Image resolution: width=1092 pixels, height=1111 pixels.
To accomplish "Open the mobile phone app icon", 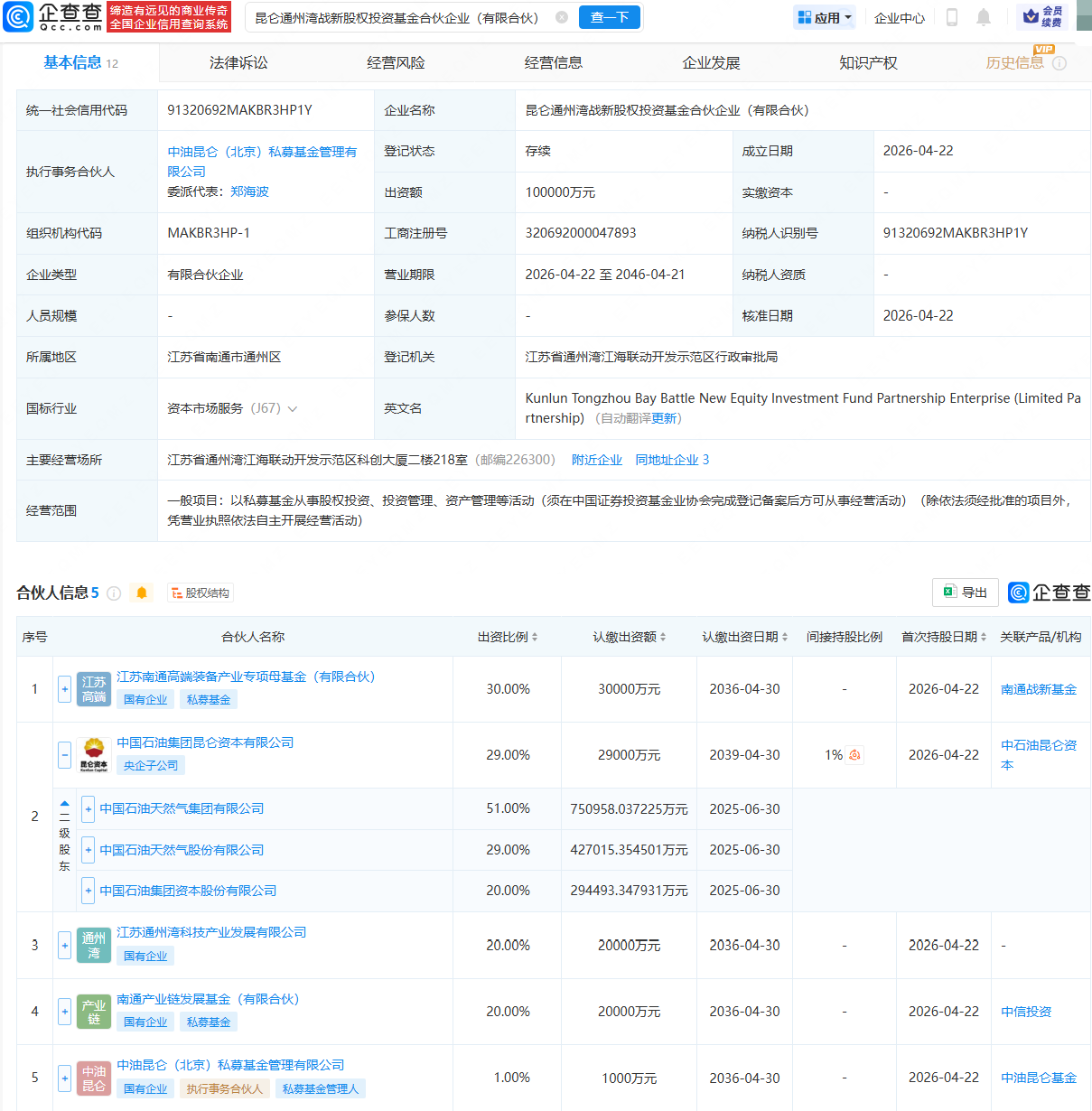I will pyautogui.click(x=951, y=17).
